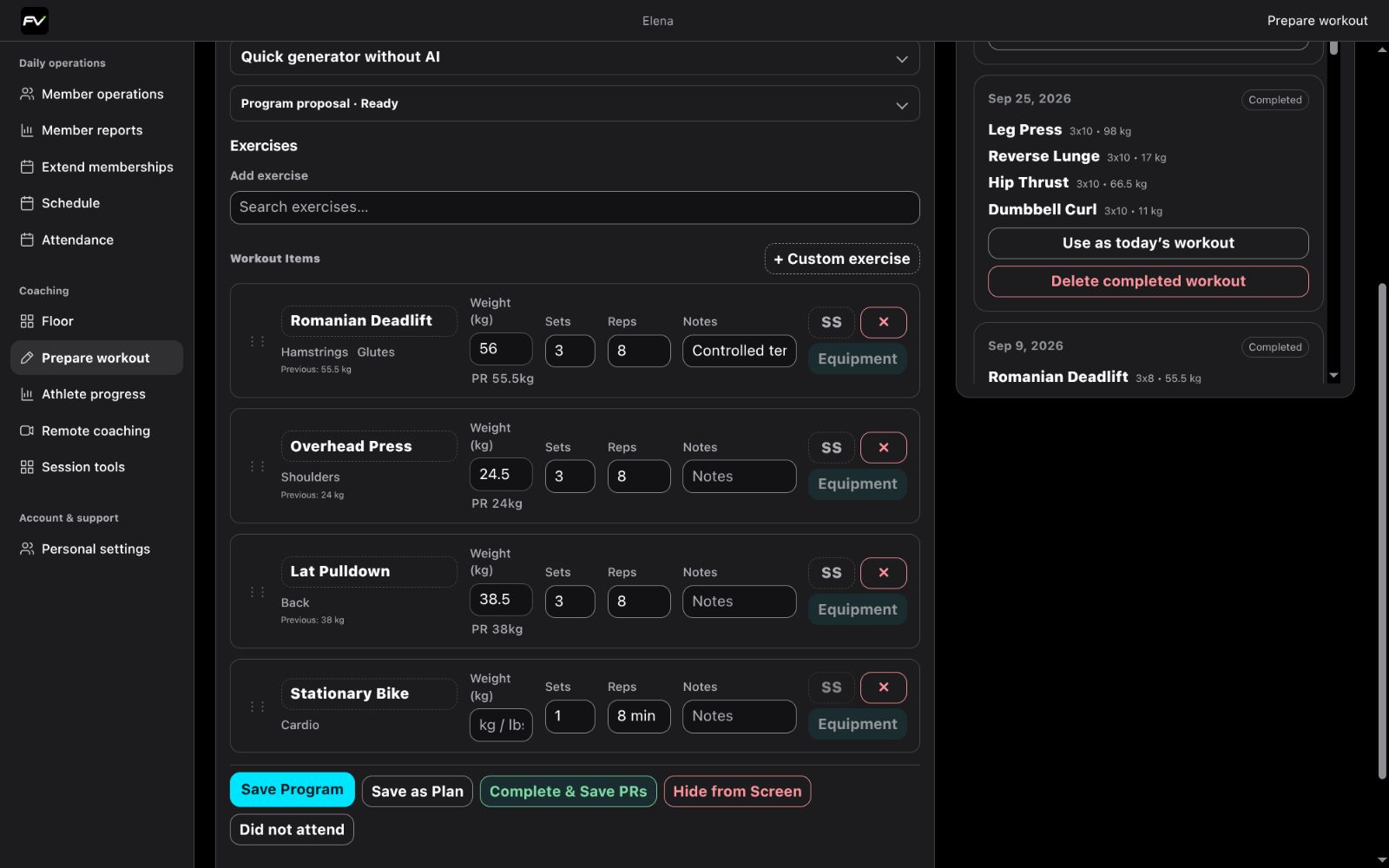1389x868 pixels.
Task: Remove Stationary Bike with the X button
Action: (x=883, y=687)
